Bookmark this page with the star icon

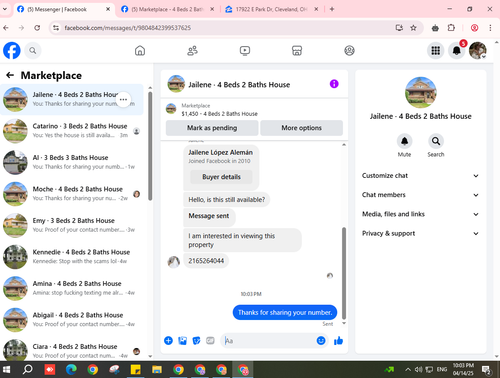coord(413,28)
